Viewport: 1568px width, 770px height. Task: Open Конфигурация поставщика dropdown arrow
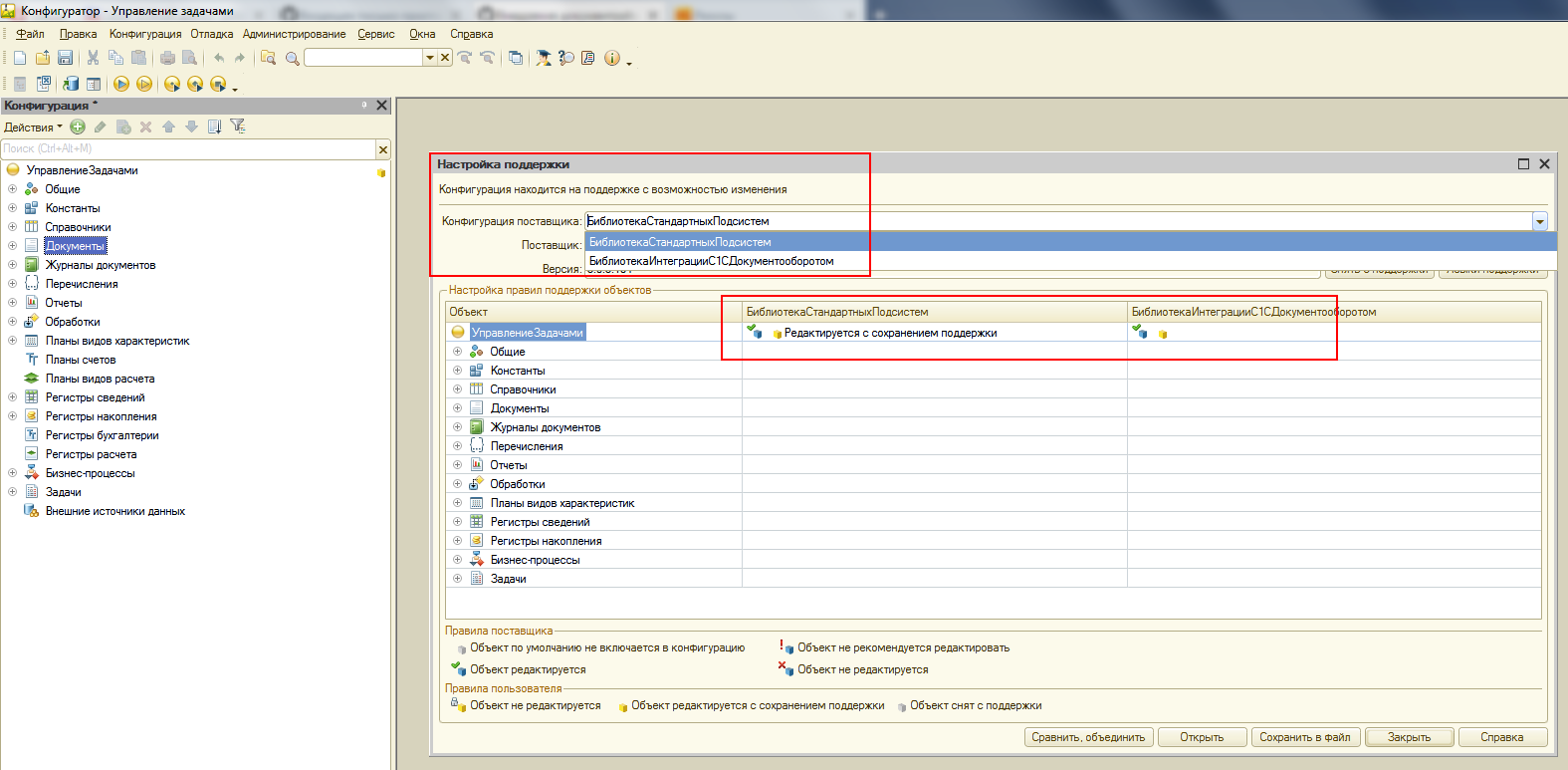click(1540, 221)
